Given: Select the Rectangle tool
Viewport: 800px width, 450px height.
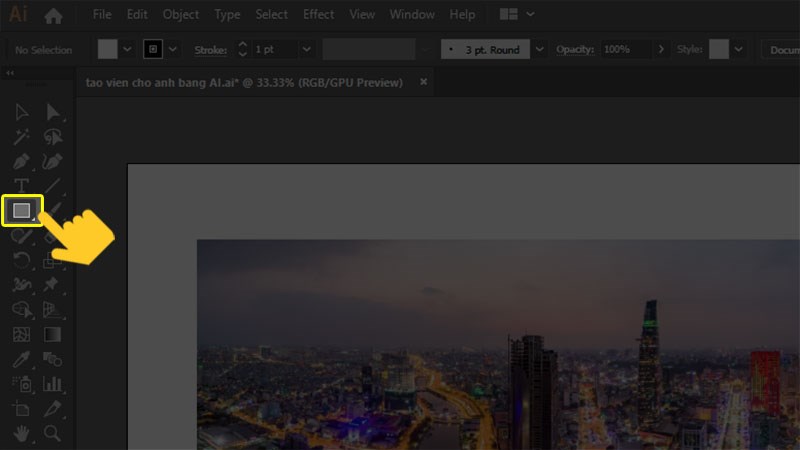Looking at the screenshot, I should (x=22, y=210).
